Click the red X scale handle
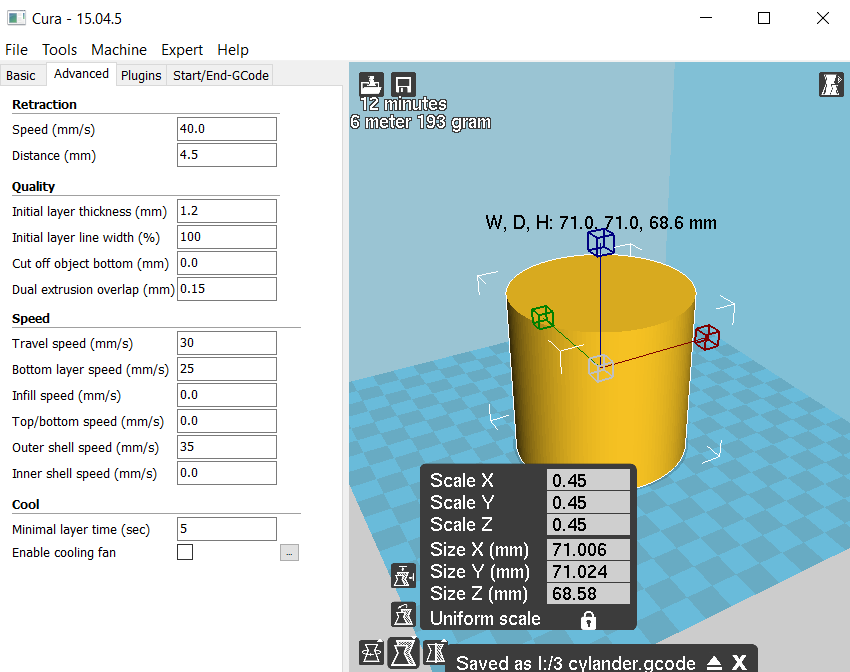The width and height of the screenshot is (850, 672). (707, 337)
